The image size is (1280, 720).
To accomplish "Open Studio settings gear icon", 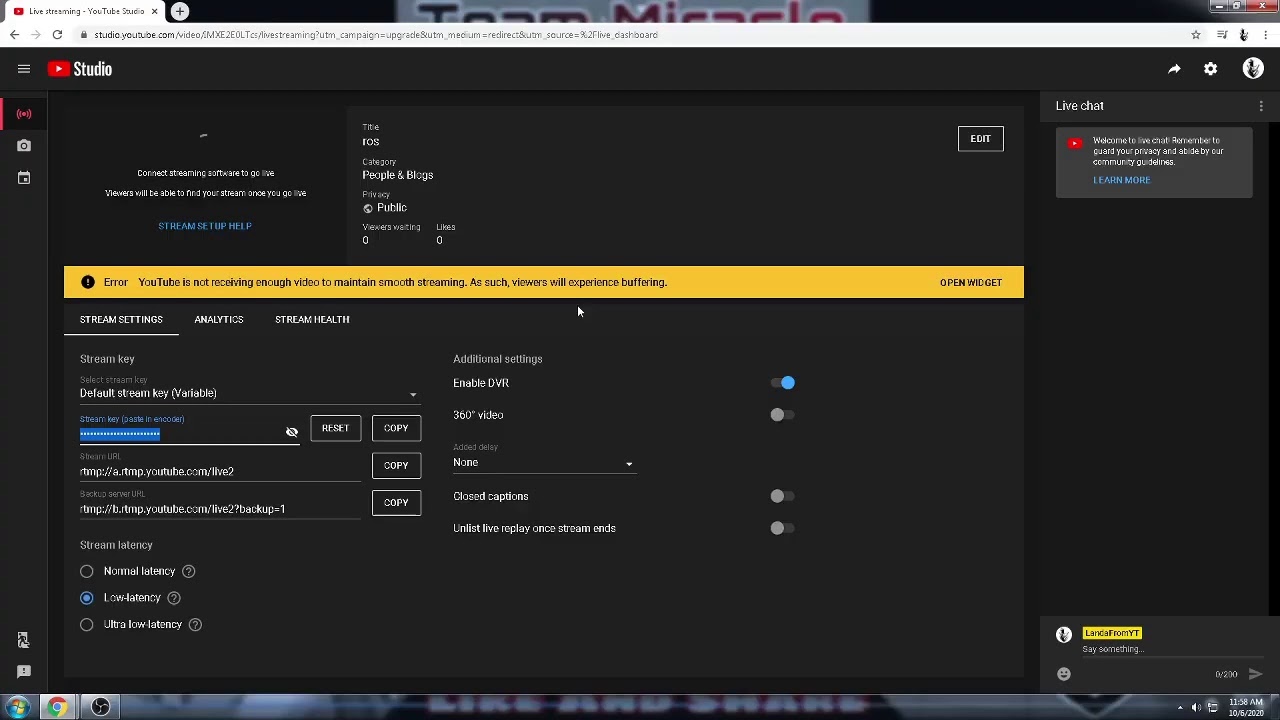I will point(1210,69).
